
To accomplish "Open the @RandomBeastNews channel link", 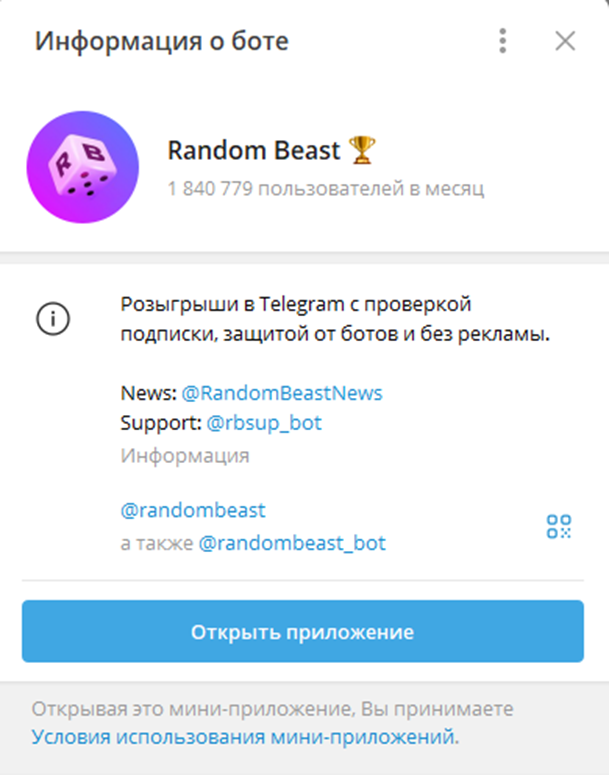I will point(282,393).
